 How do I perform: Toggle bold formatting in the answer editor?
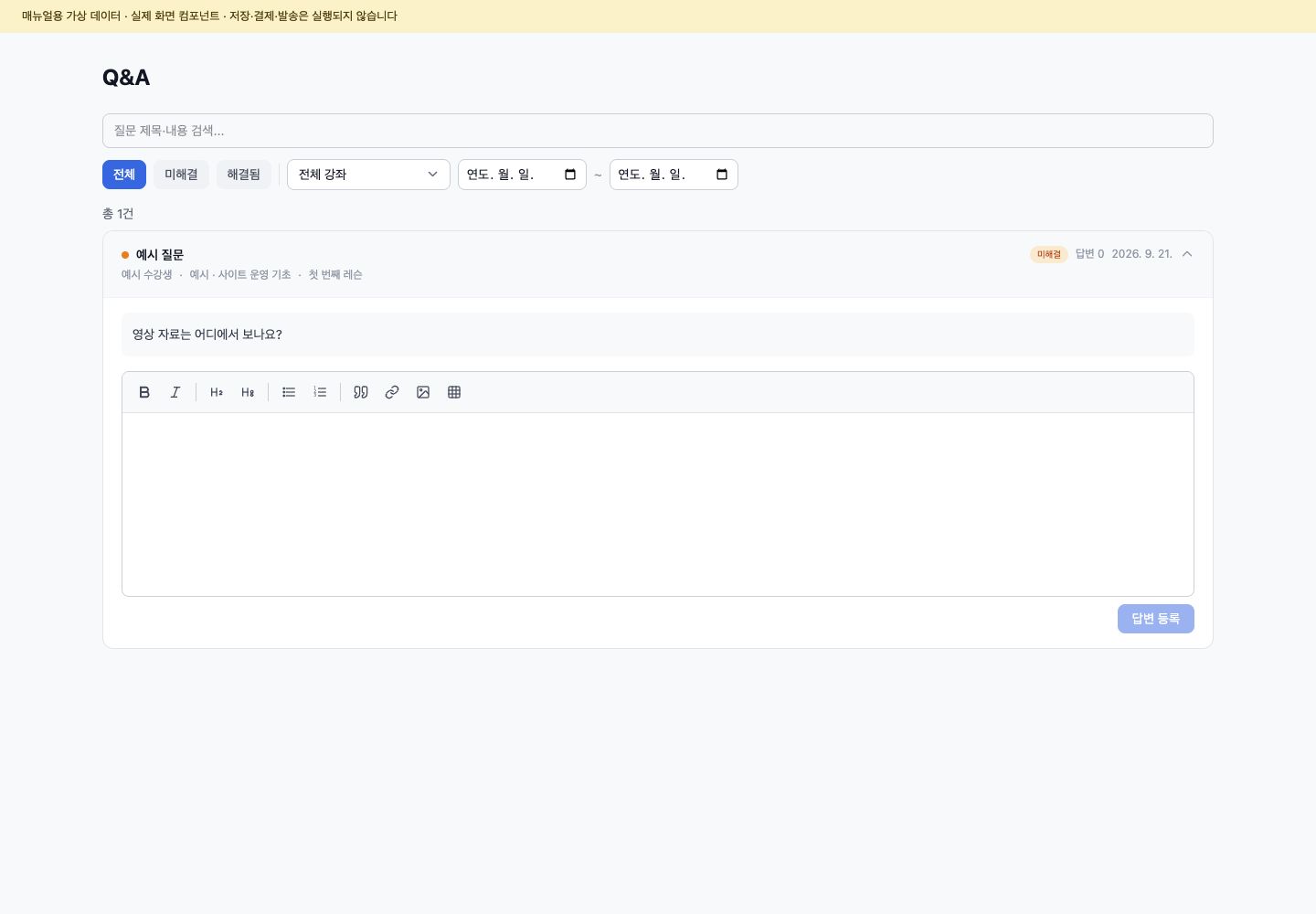pos(144,392)
